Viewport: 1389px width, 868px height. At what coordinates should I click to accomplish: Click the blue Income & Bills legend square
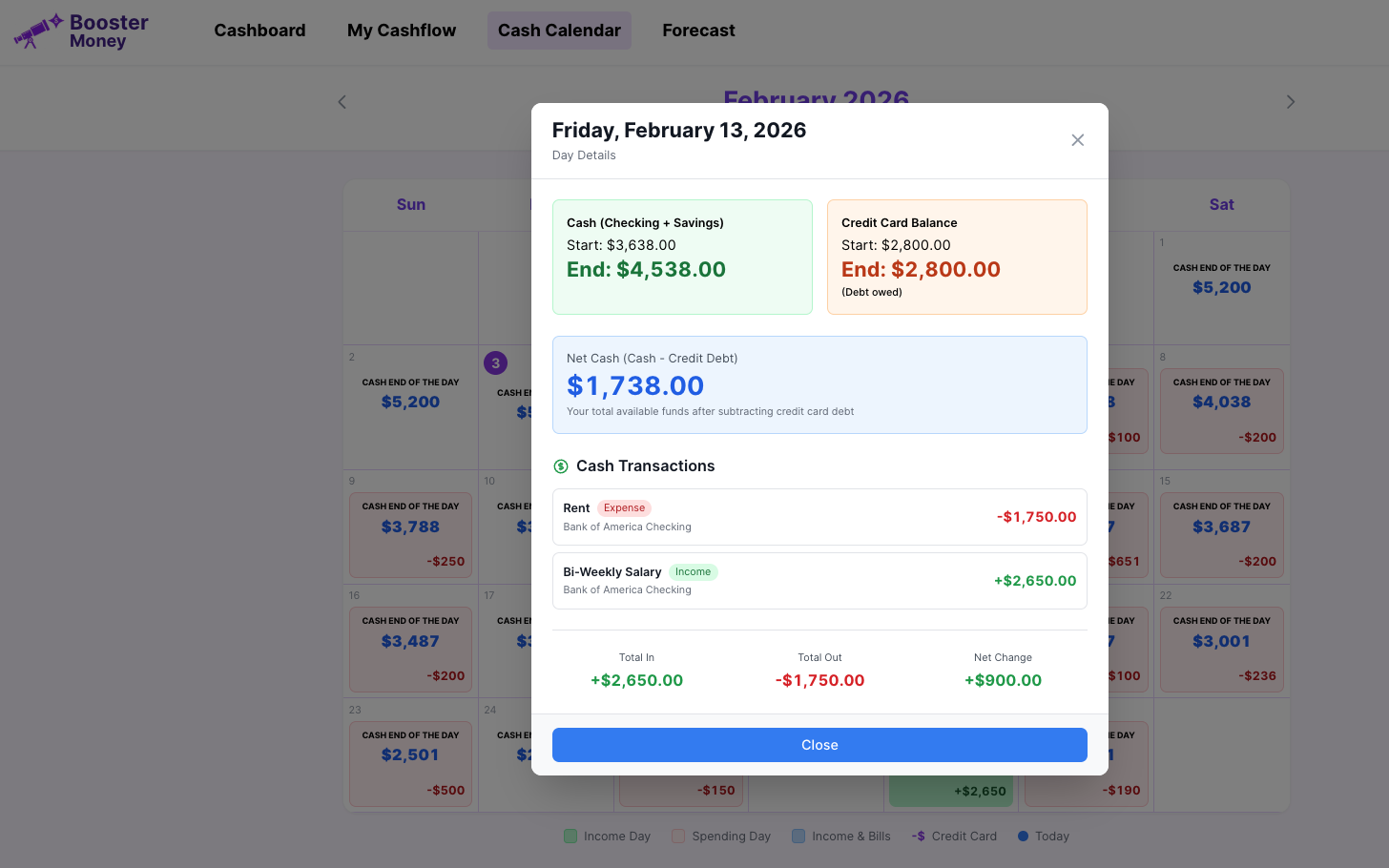pos(799,836)
